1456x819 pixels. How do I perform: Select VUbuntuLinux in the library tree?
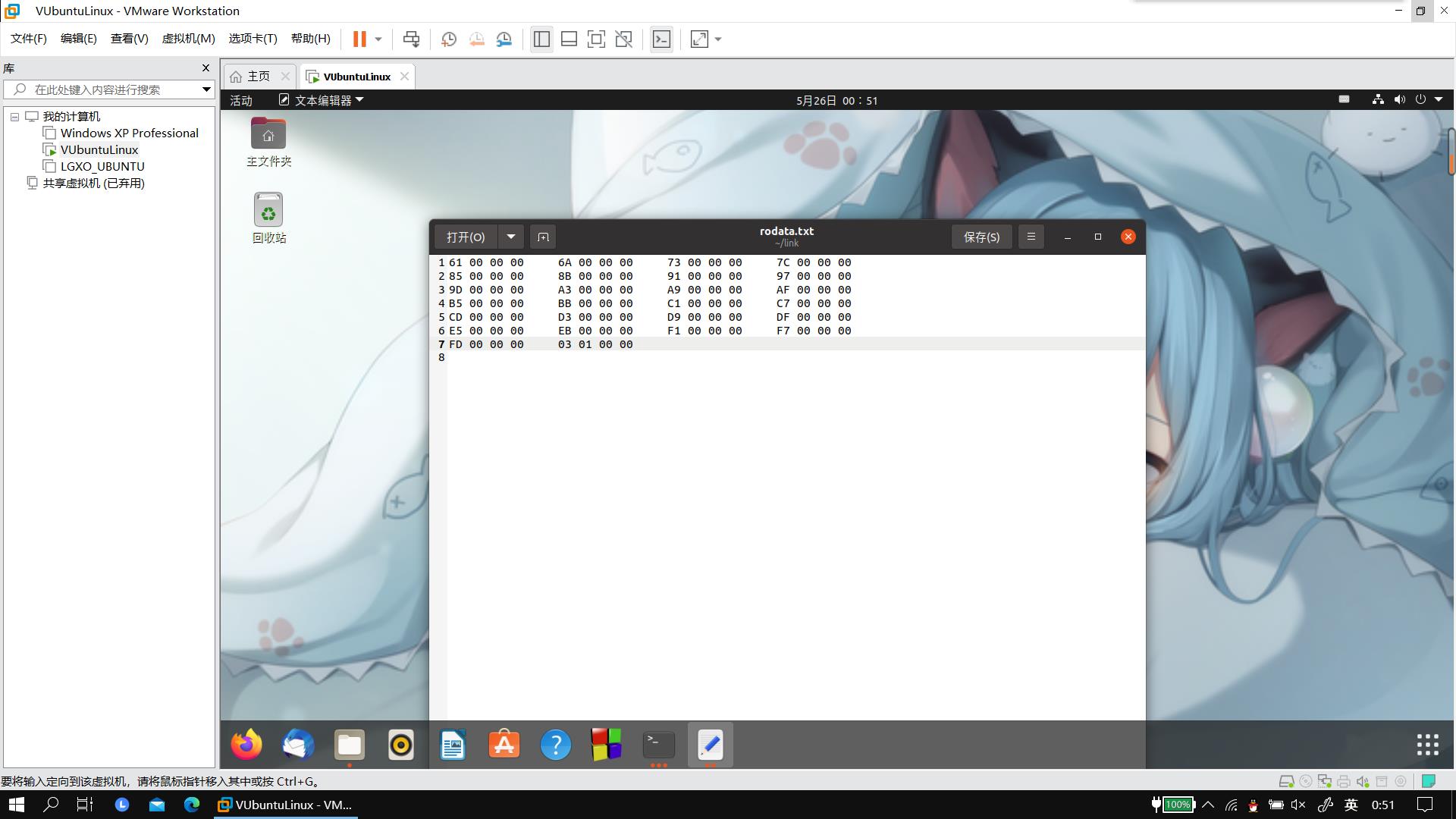pyautogui.click(x=99, y=149)
